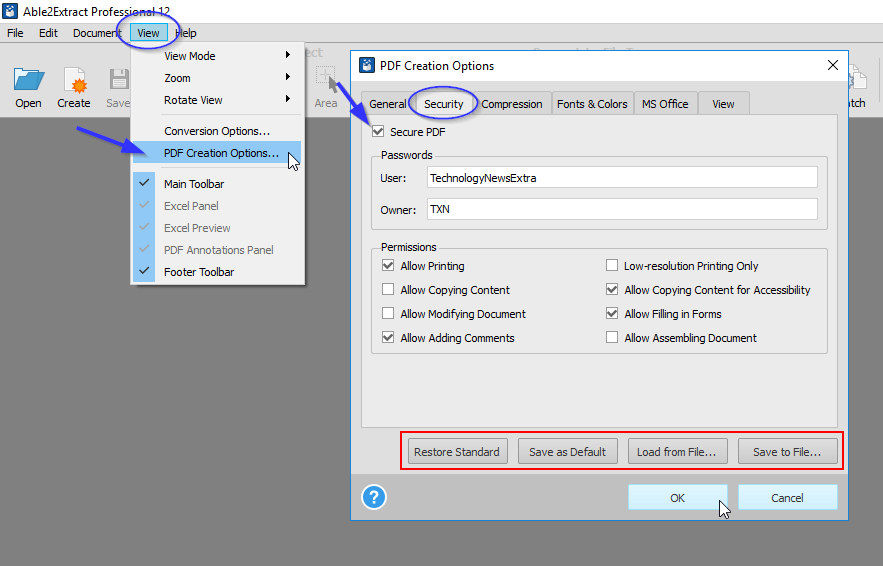
Task: Enable Low-resolution Printing Only checkbox
Action: [x=612, y=265]
